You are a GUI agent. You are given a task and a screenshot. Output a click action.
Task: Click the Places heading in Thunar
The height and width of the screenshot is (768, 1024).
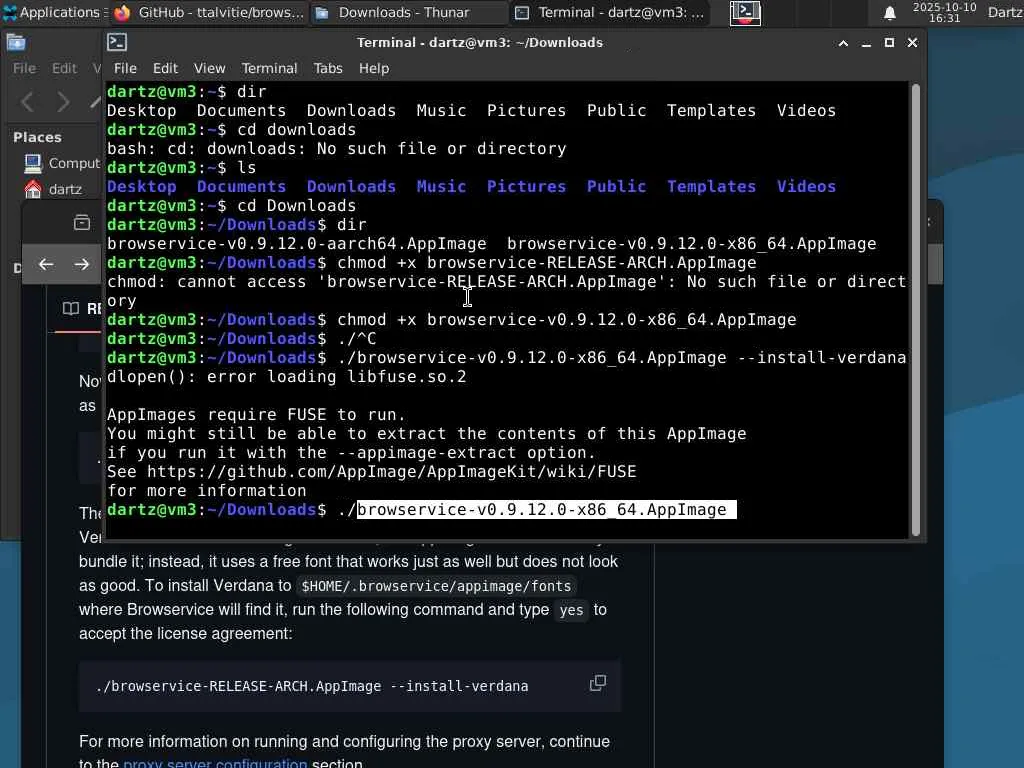click(x=37, y=138)
